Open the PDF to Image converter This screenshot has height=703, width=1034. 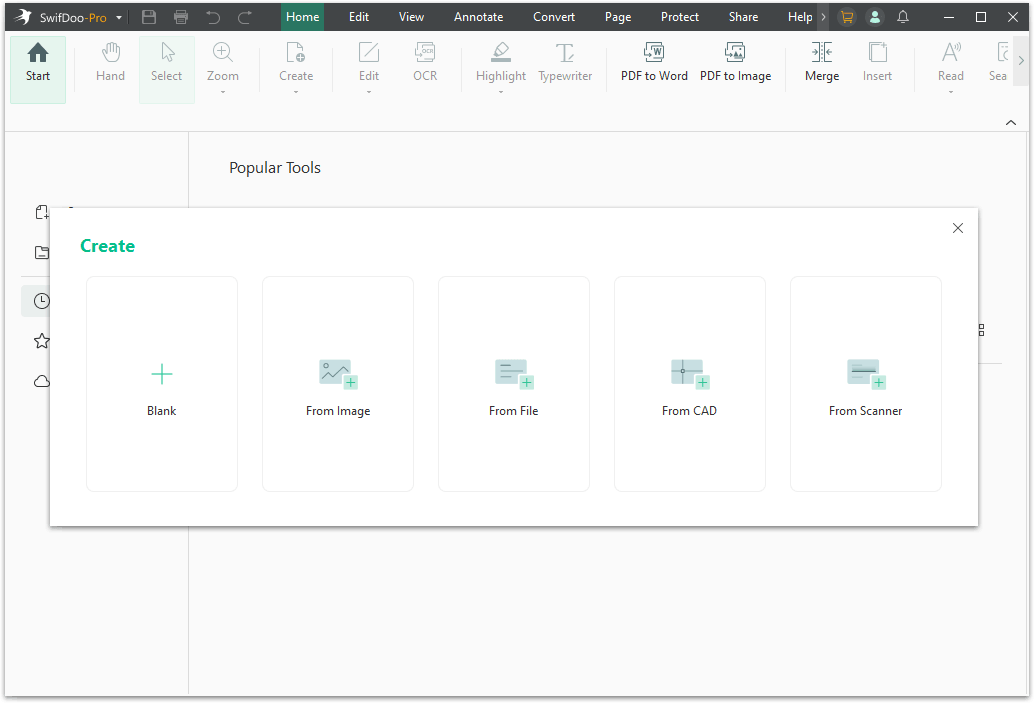(735, 62)
